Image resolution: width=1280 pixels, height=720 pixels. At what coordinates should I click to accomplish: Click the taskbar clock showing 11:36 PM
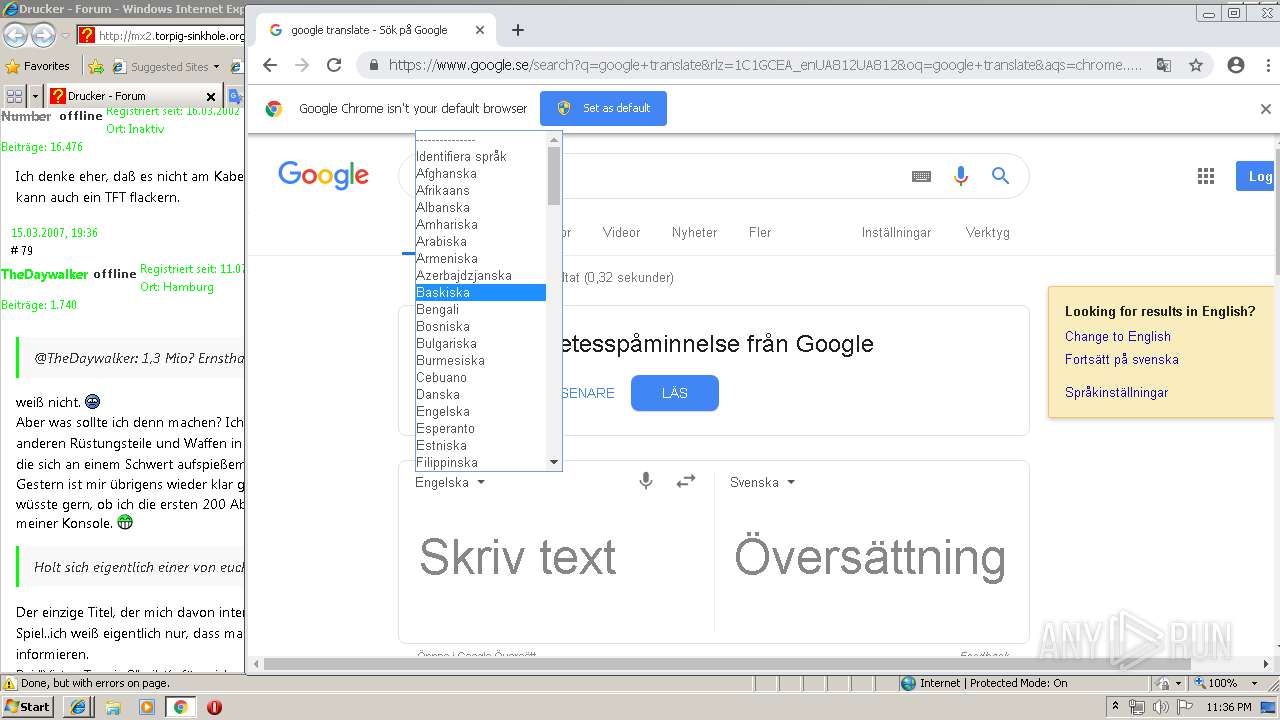[x=1229, y=707]
